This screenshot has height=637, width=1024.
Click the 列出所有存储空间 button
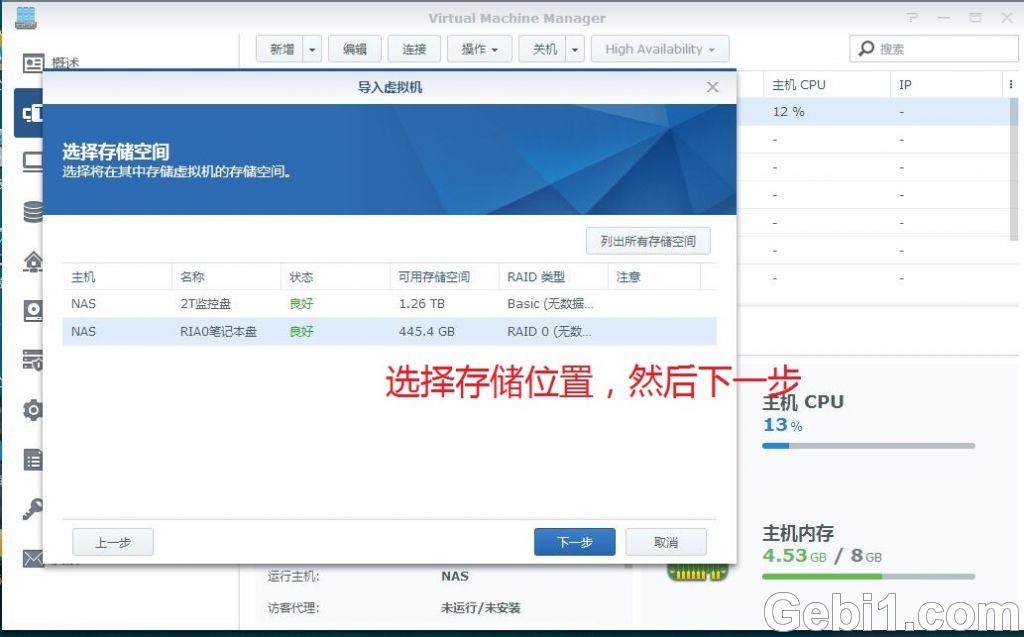pyautogui.click(x=647, y=240)
